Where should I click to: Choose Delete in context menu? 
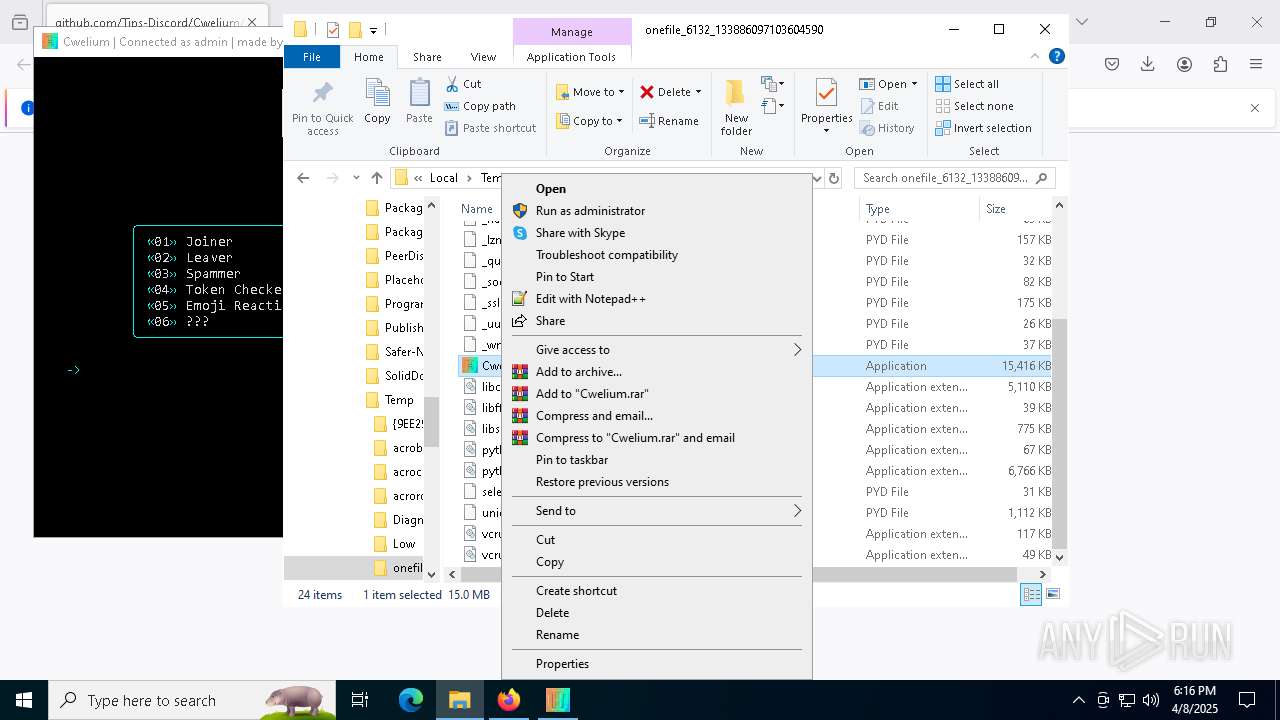656,613
